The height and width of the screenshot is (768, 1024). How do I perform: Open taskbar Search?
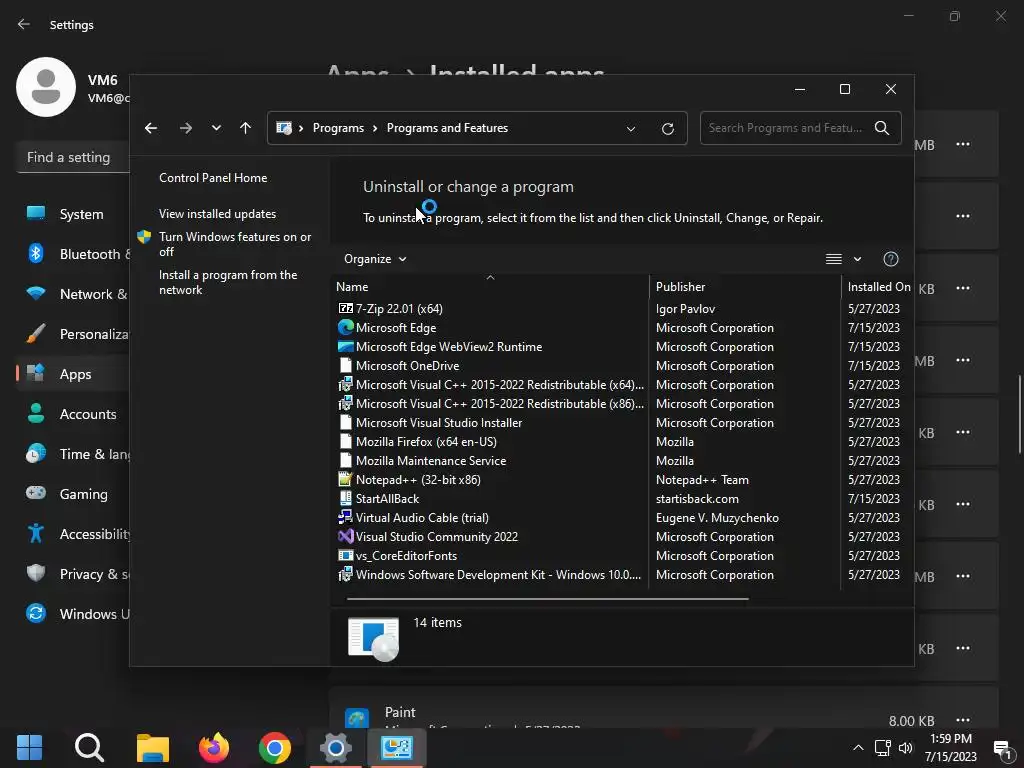point(89,748)
